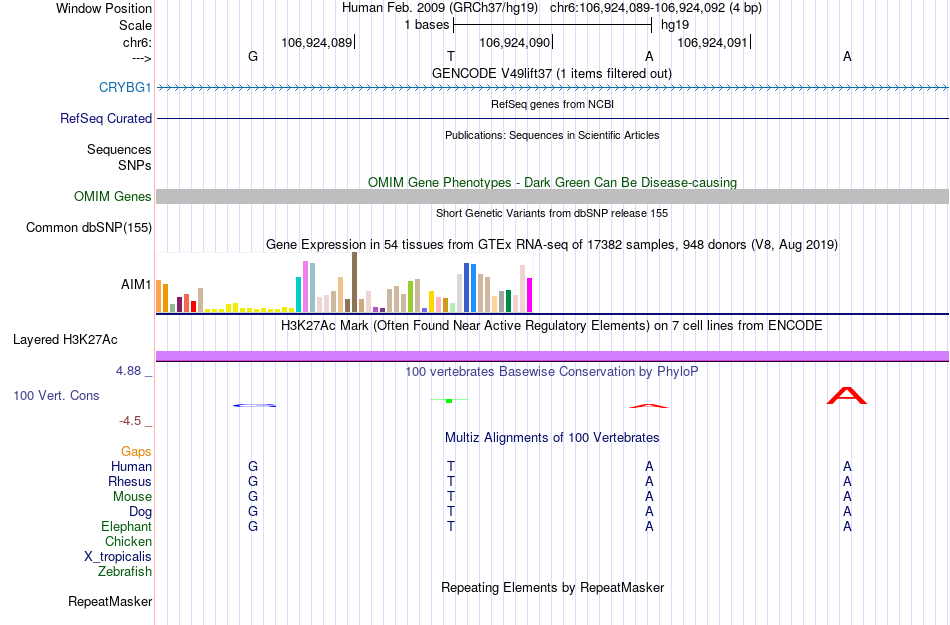Click the tall brown GTEx bar
The height and width of the screenshot is (625, 950).
[x=354, y=282]
